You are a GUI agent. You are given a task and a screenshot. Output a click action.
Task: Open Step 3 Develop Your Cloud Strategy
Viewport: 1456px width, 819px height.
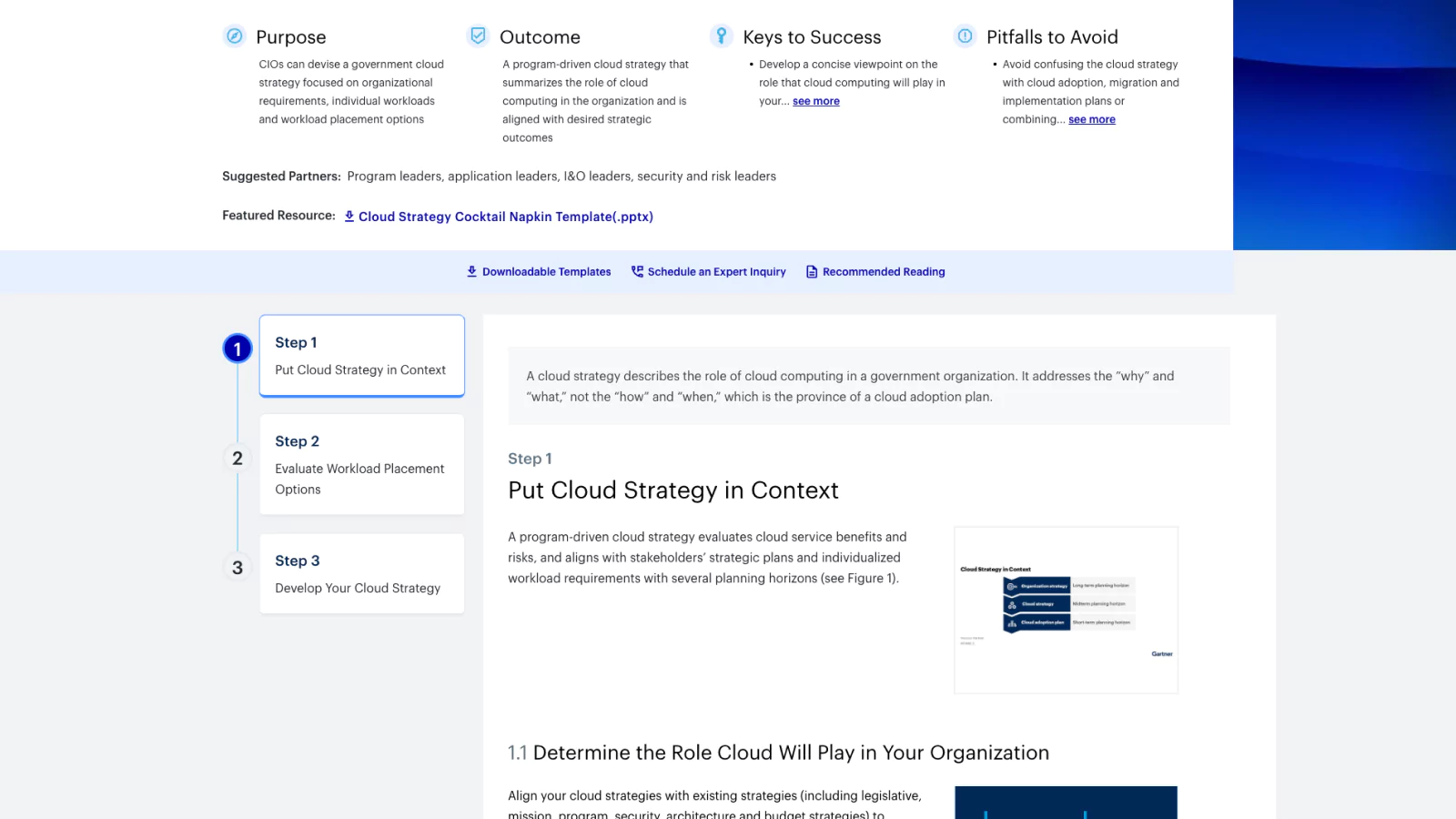pos(361,573)
